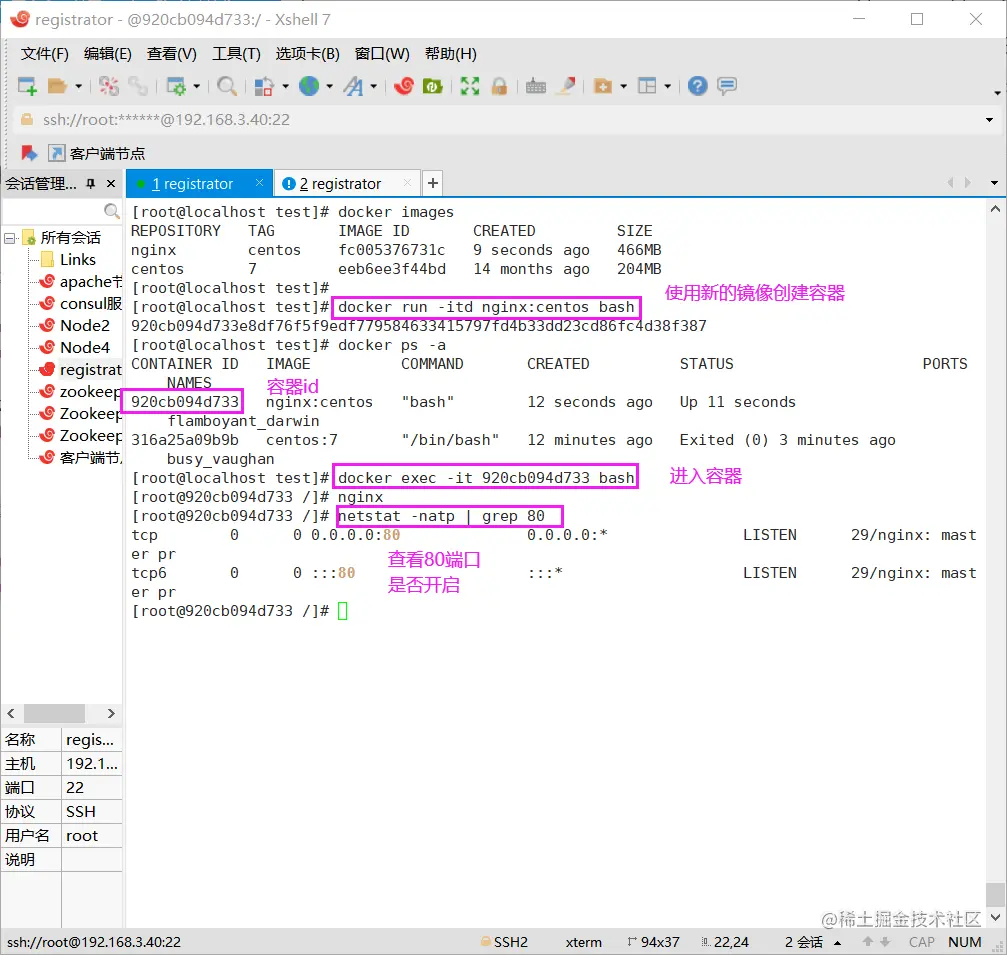Collapse the 所有会话 tree node
The width and height of the screenshot is (1007, 955).
coord(11,238)
